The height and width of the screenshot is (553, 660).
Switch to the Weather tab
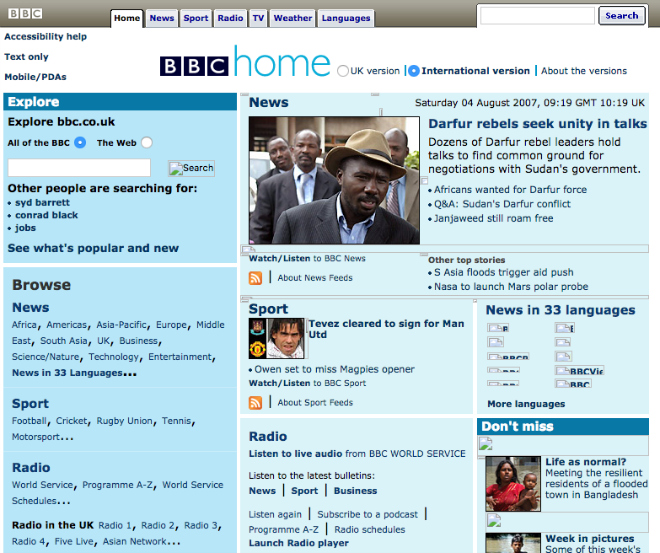click(x=293, y=18)
